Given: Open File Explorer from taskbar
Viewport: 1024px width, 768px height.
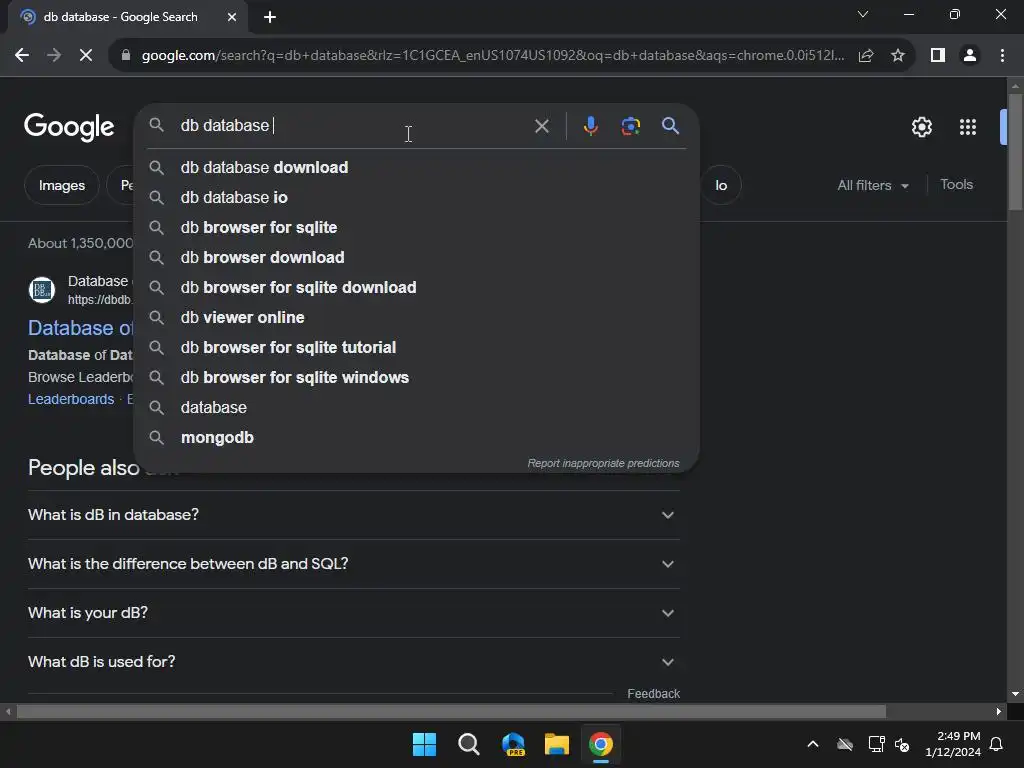Looking at the screenshot, I should [557, 744].
